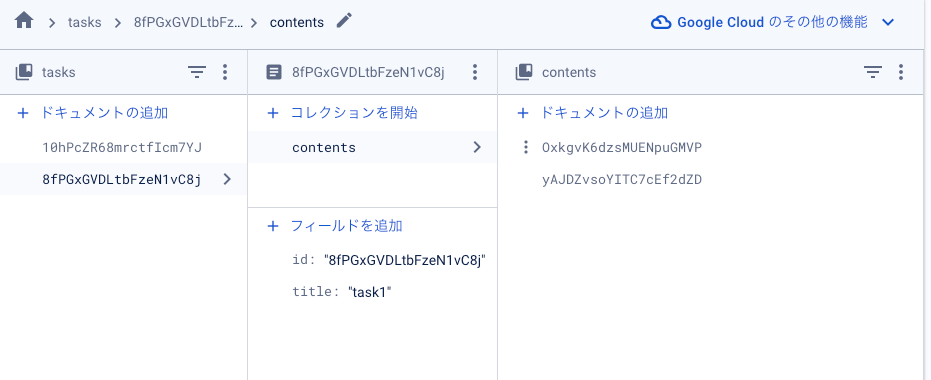The width and height of the screenshot is (931, 380).
Task: Click the 8fPGxGVDLtbFzeN1vC8j panel header title
Action: coord(368,72)
